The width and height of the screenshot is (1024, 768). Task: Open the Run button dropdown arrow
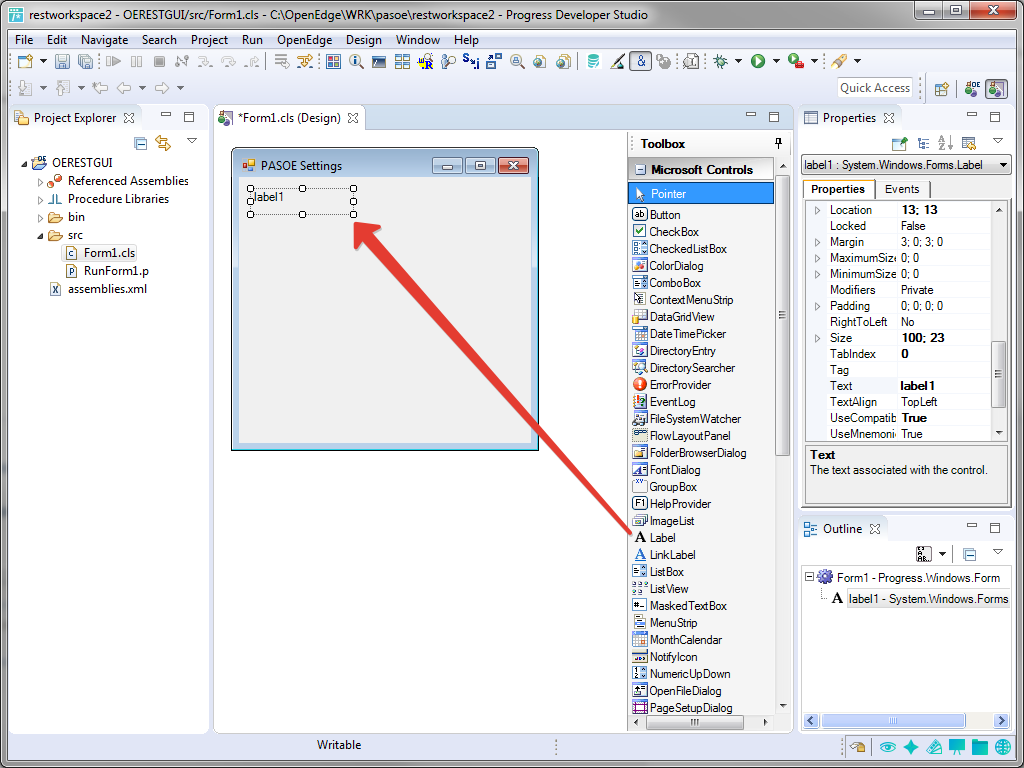[x=776, y=61]
